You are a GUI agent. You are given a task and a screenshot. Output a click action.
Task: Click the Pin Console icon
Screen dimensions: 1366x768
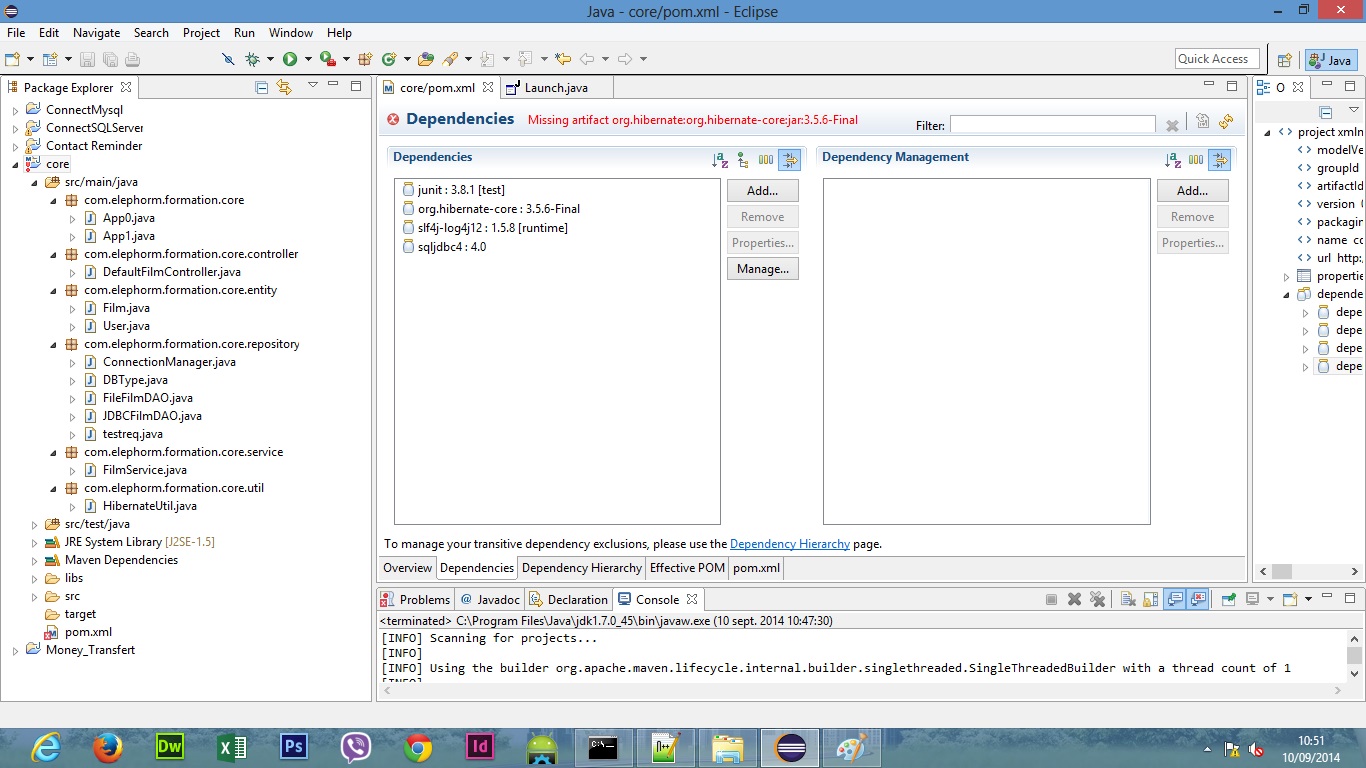pyautogui.click(x=1228, y=599)
